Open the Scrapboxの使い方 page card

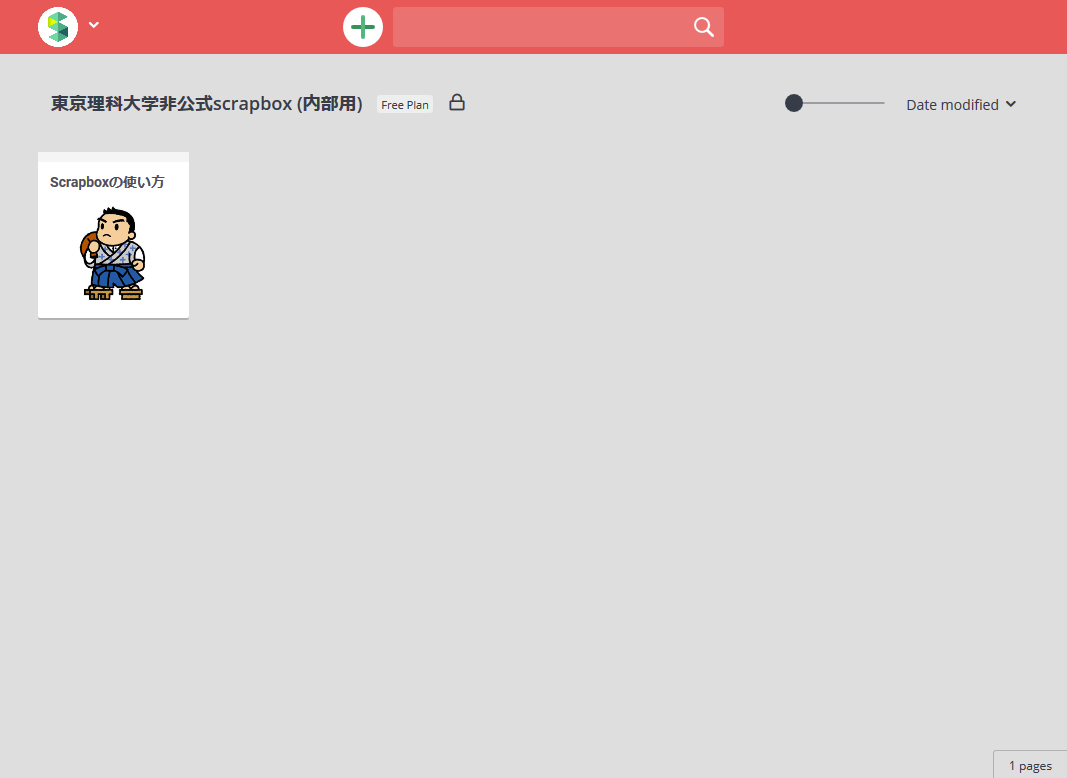coord(114,235)
